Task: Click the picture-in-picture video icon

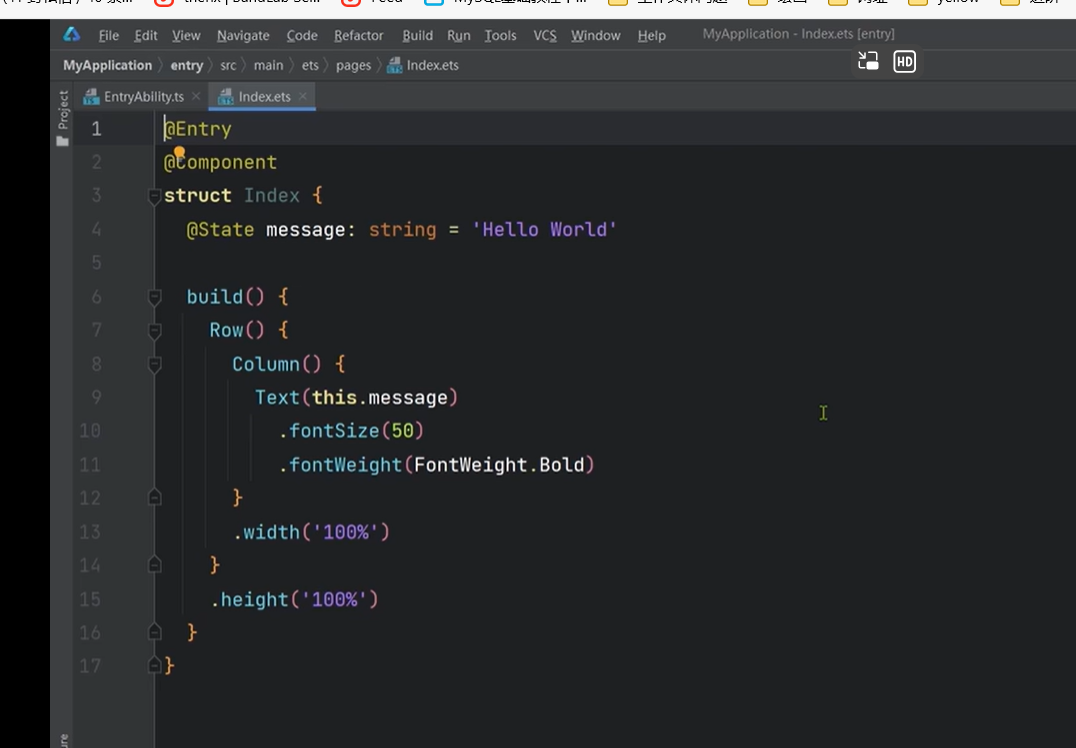Action: [x=868, y=62]
